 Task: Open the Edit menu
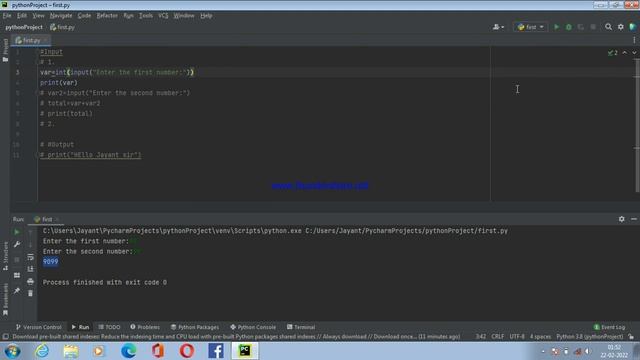click(x=22, y=16)
